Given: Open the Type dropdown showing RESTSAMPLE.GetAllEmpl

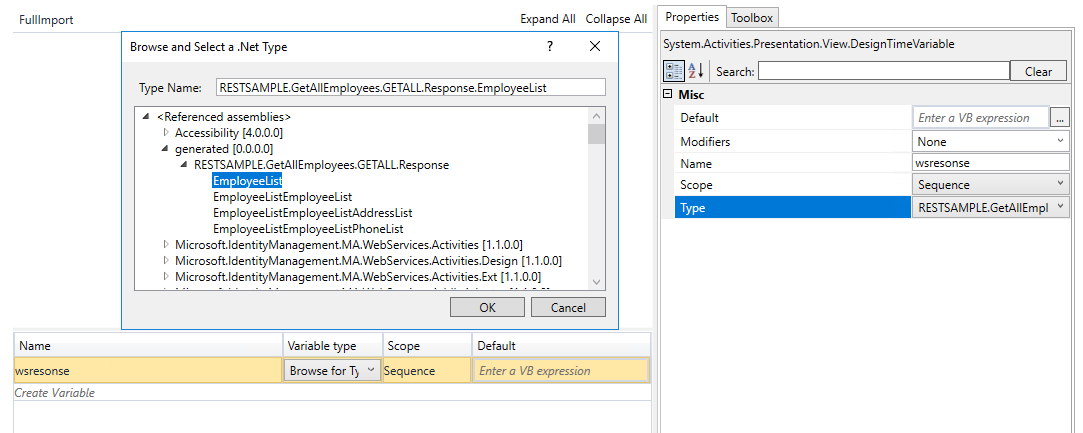Looking at the screenshot, I should point(990,207).
